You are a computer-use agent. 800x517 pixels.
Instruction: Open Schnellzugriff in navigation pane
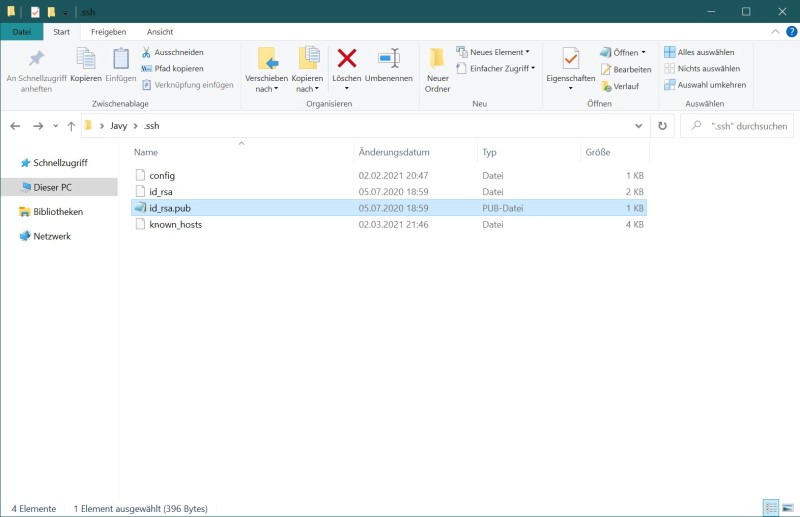[x=54, y=163]
